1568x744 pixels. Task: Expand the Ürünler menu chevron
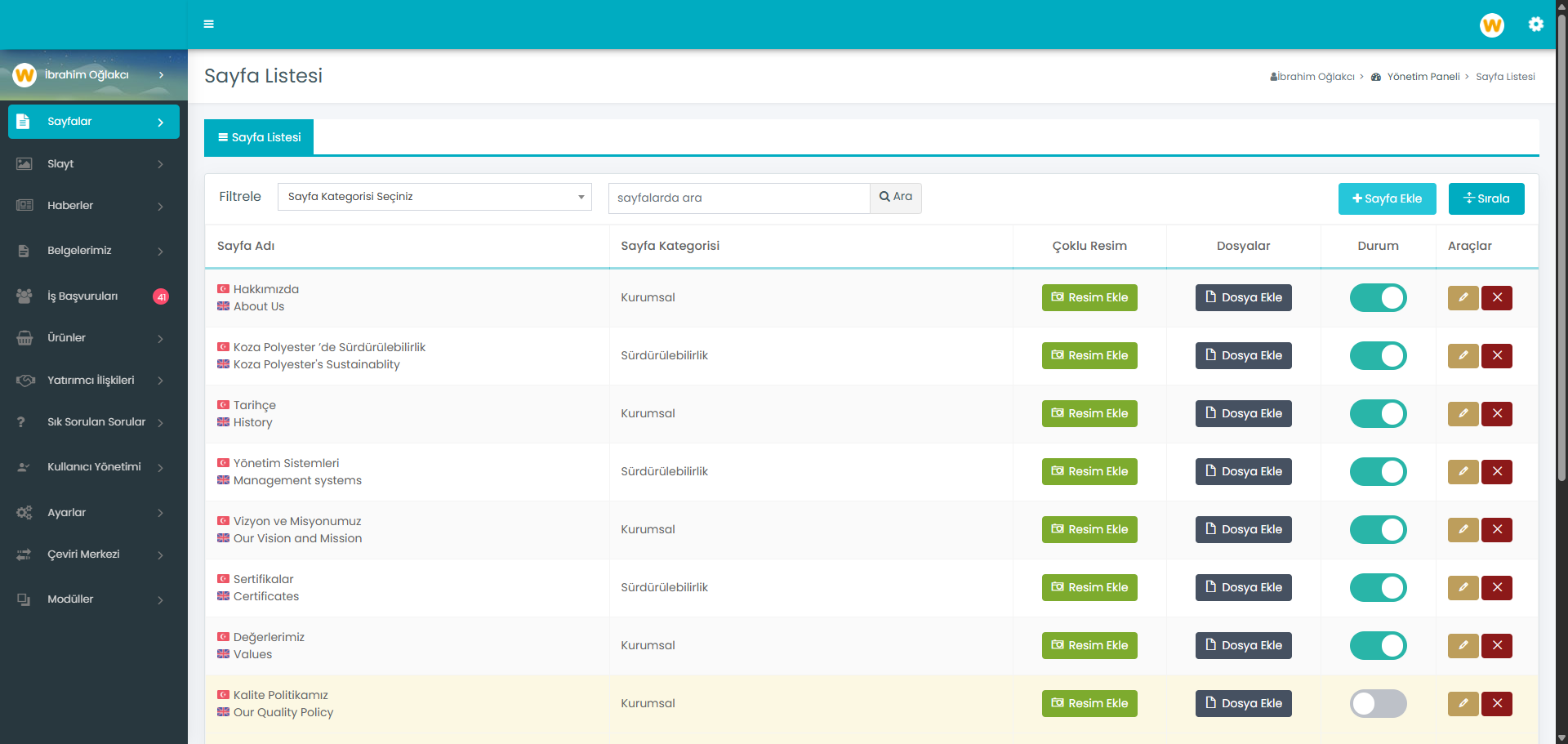(x=160, y=339)
